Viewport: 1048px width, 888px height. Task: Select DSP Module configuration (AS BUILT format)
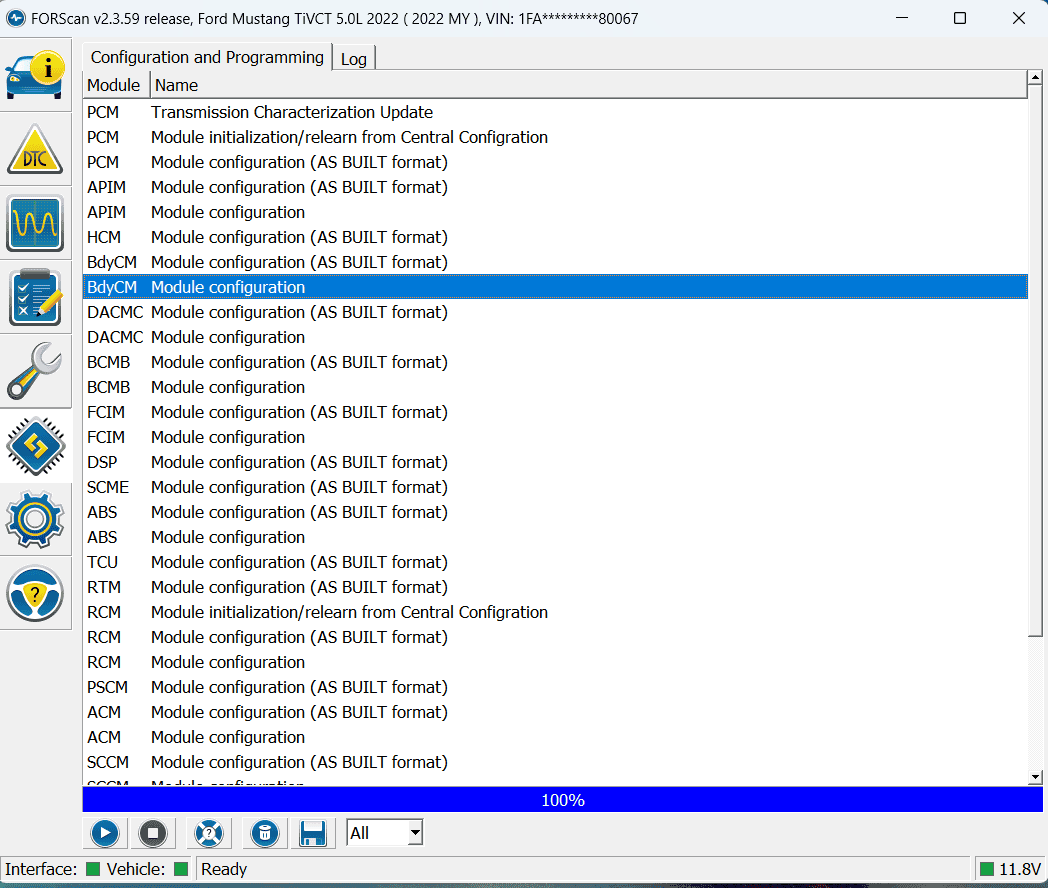[x=555, y=462]
